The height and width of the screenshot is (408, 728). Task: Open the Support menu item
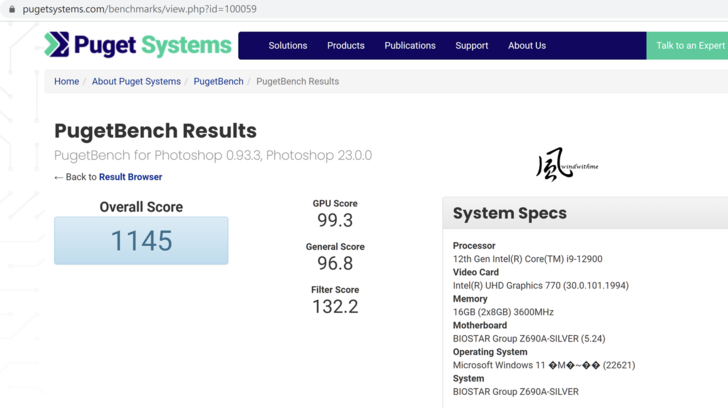pyautogui.click(x=472, y=46)
